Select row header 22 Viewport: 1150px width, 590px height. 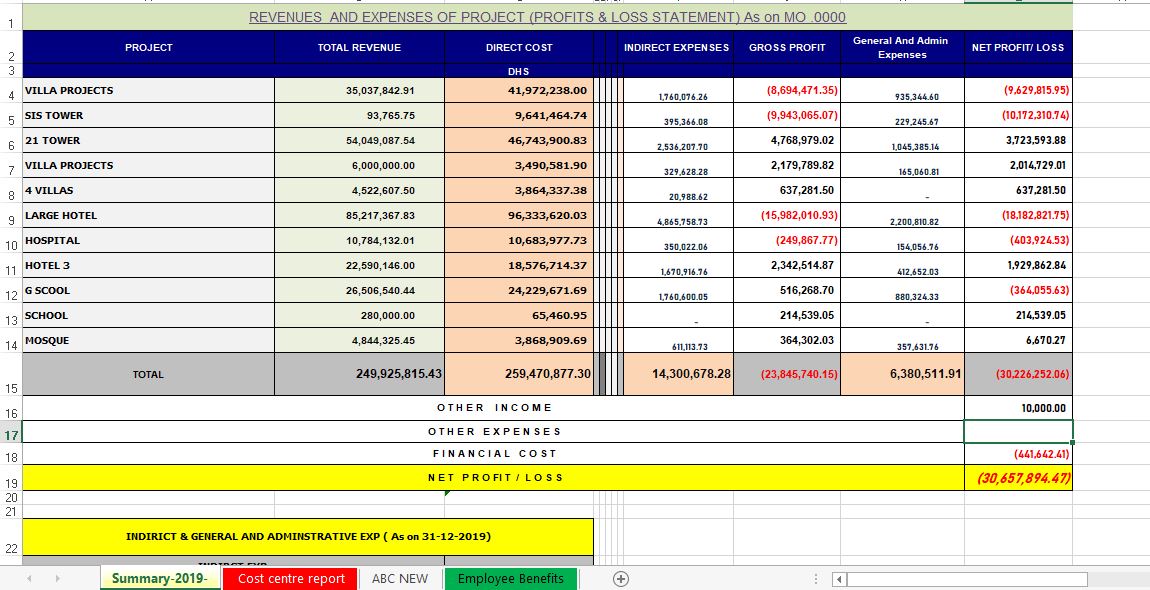click(x=11, y=537)
